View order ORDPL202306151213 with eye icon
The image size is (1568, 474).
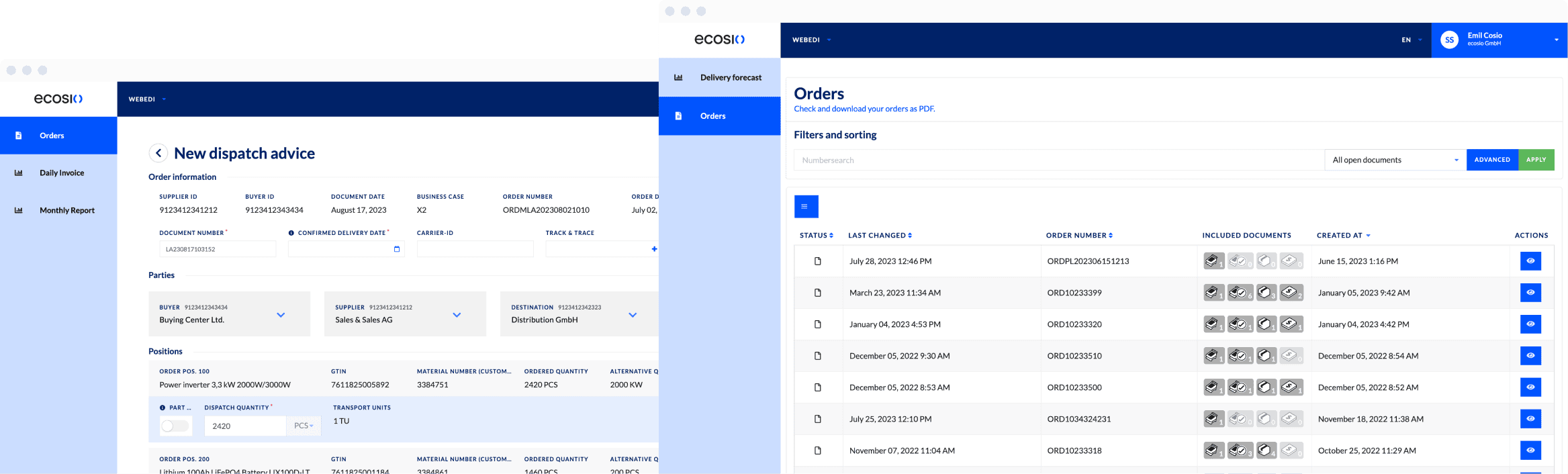[x=1530, y=261]
